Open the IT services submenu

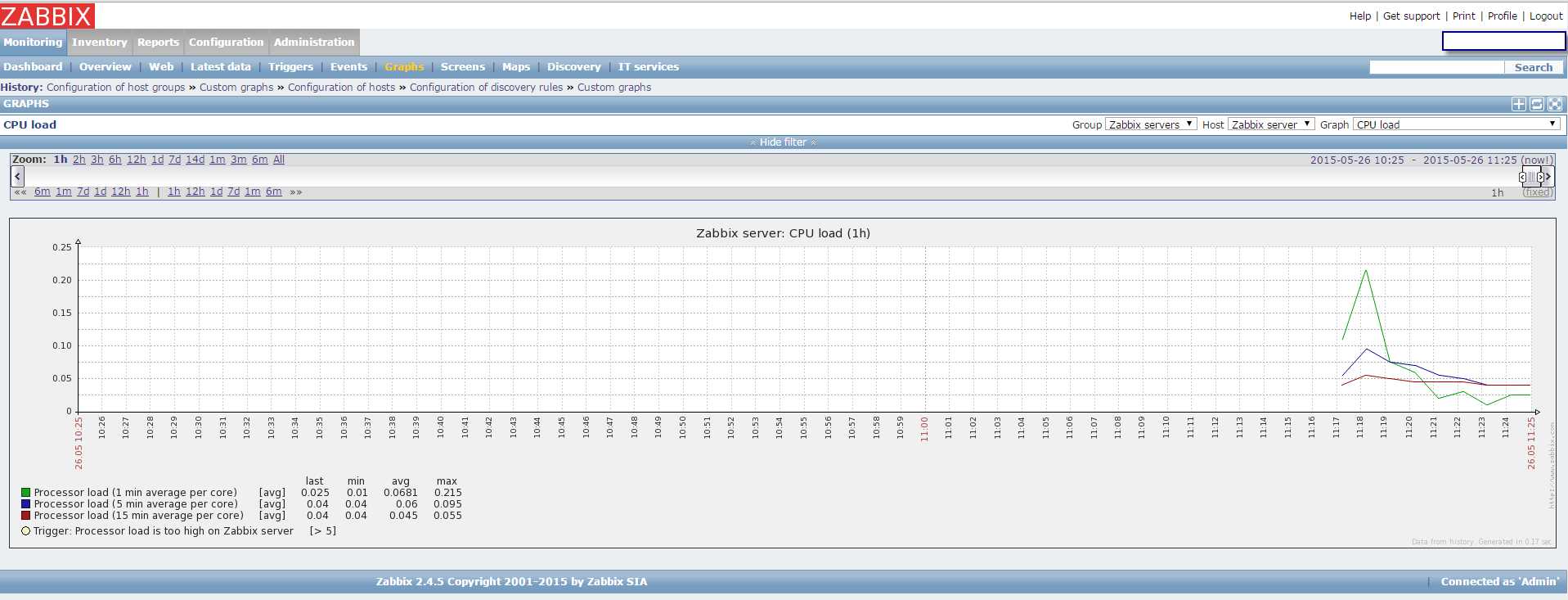(649, 67)
